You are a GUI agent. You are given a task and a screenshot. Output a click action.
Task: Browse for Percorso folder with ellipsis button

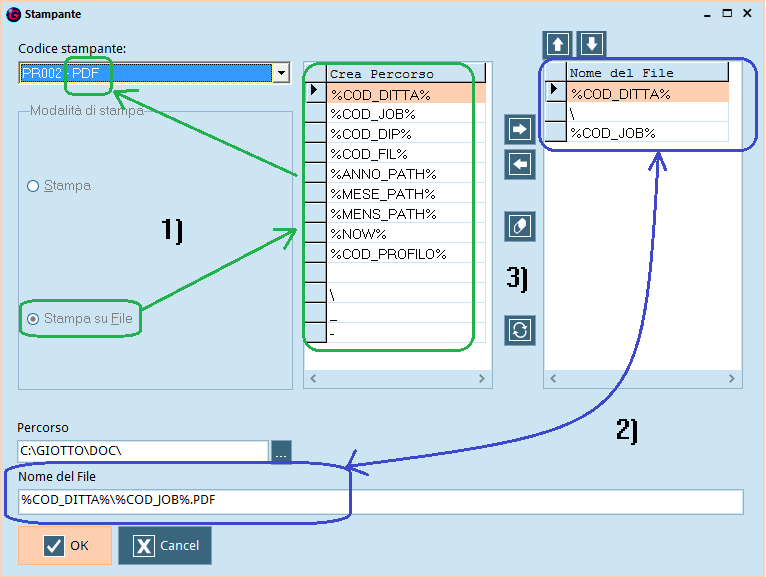click(x=281, y=451)
